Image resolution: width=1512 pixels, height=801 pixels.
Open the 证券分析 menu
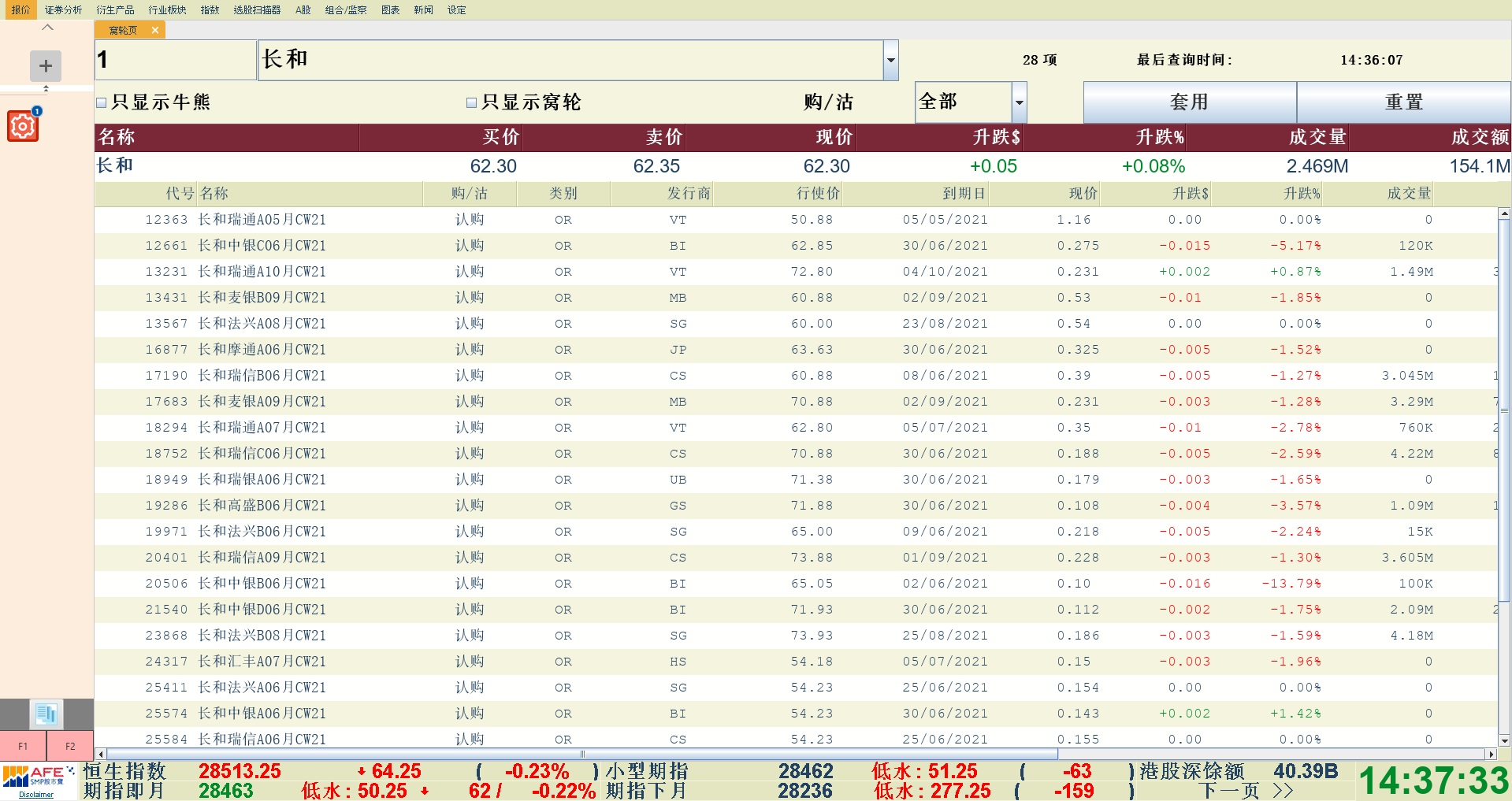[63, 9]
